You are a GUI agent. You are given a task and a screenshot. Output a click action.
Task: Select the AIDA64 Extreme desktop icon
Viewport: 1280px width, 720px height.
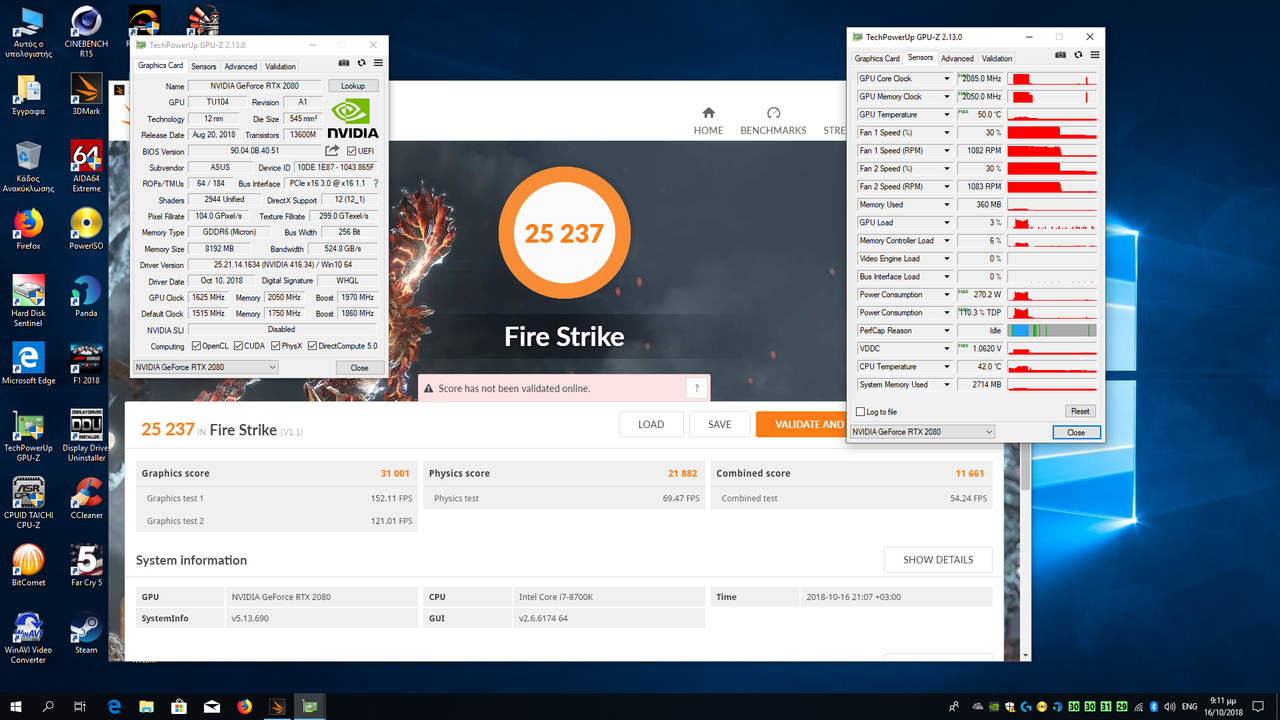coord(87,166)
